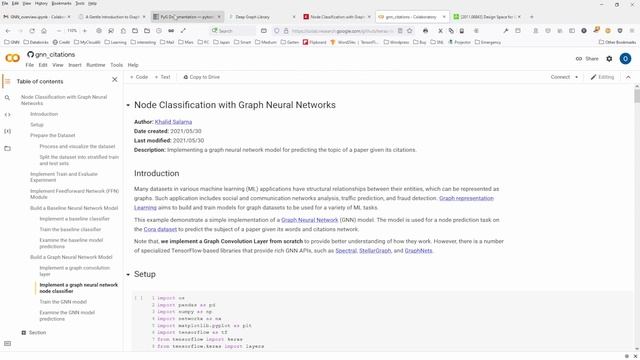Image resolution: width=640 pixels, height=360 pixels.
Task: Go to Prepare the Dataset in contents
Action: pos(53,135)
